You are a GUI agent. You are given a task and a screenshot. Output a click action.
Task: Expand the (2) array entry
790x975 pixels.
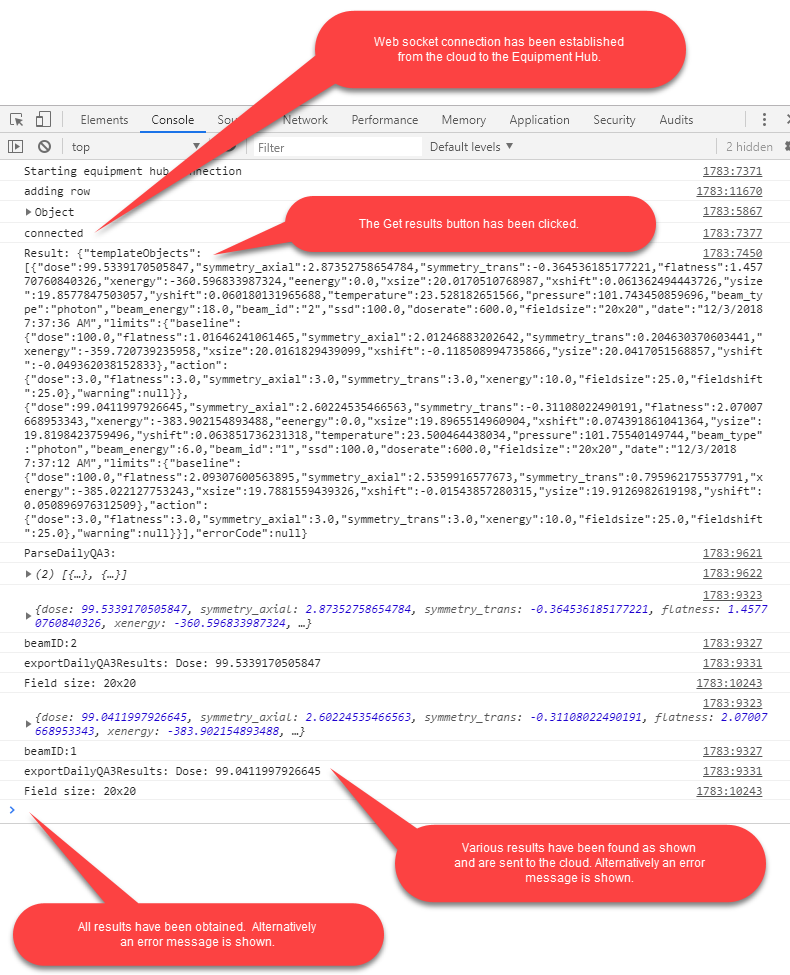coord(28,574)
